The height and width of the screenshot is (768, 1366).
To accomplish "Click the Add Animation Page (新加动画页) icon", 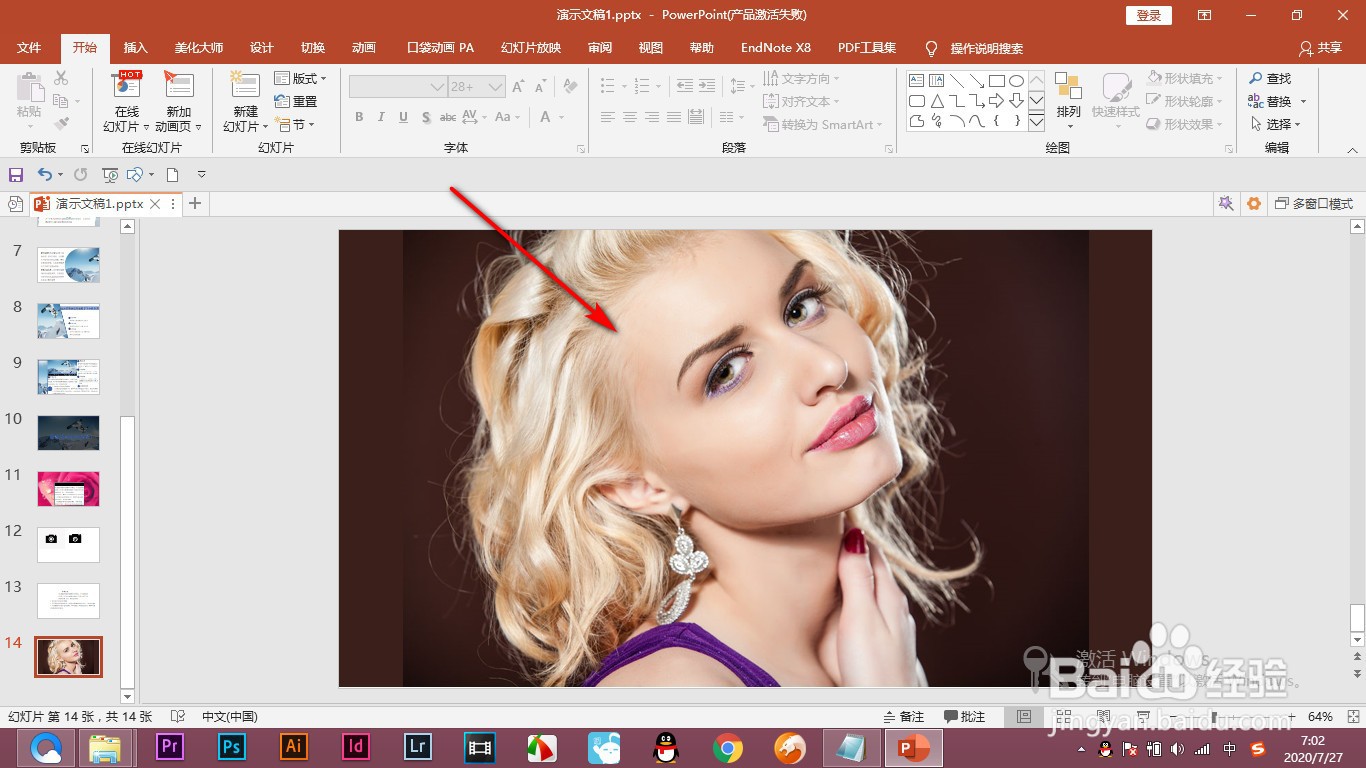I will [x=179, y=86].
